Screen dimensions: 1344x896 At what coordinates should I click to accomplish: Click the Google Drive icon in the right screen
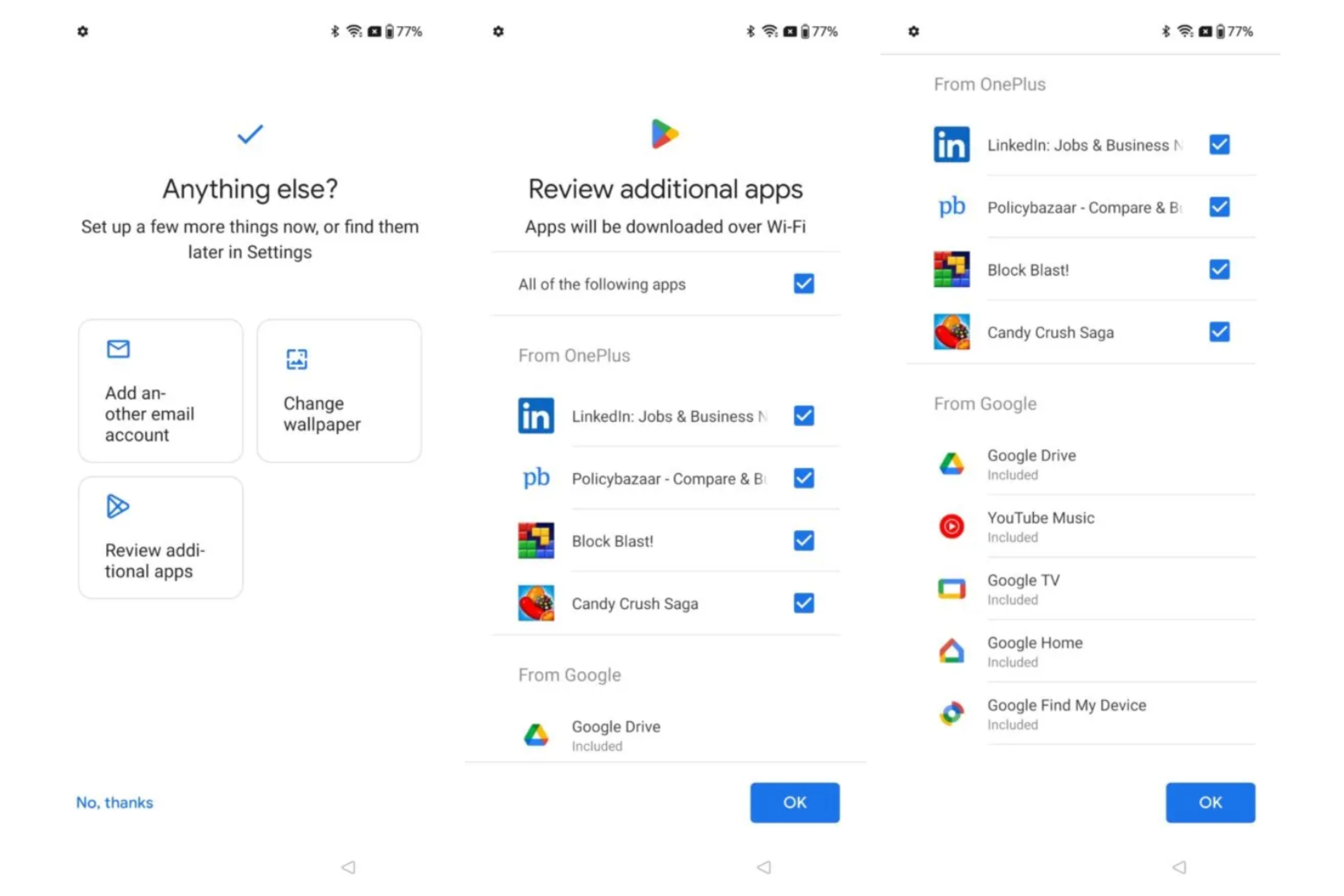coord(952,463)
